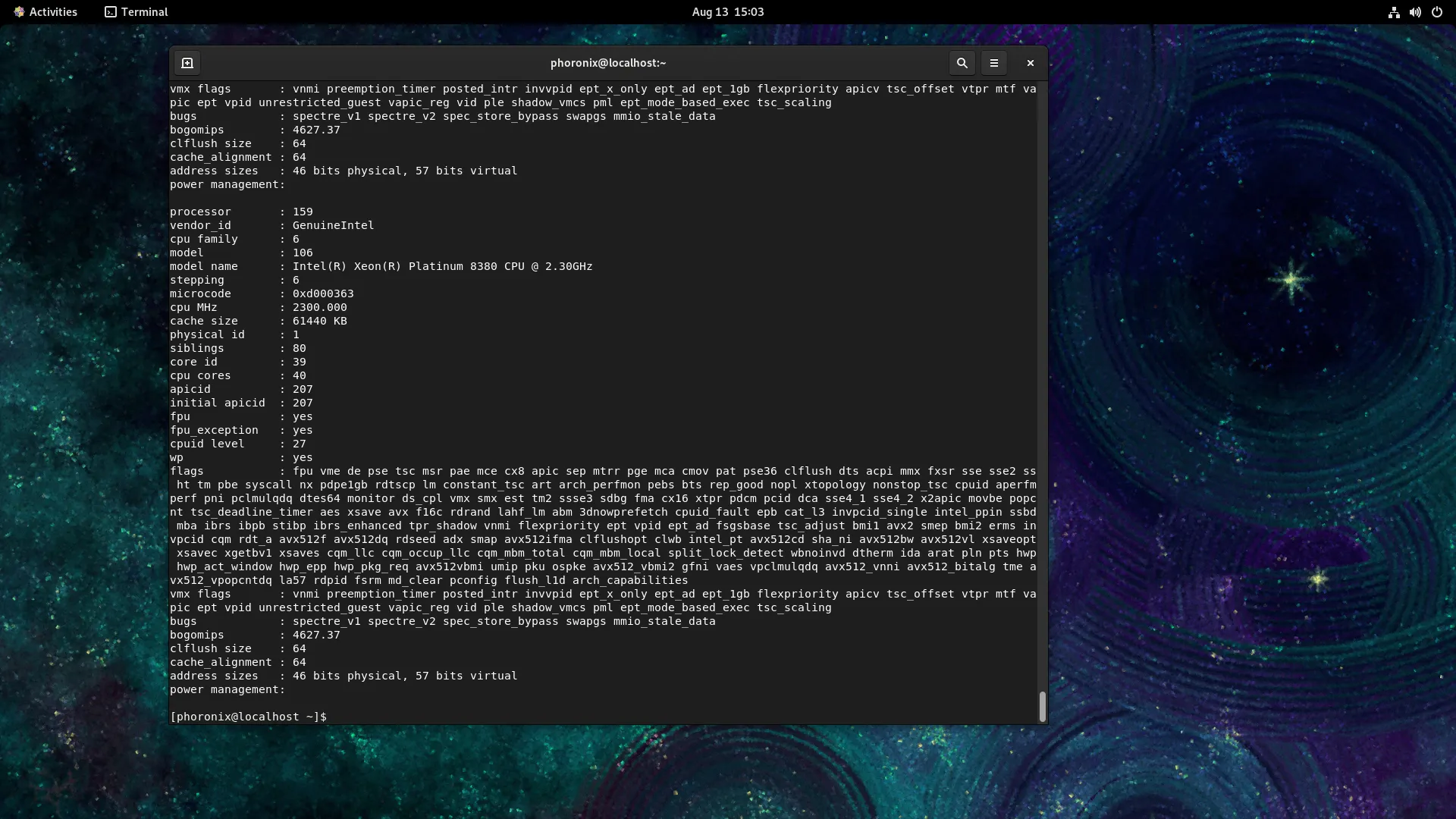Click the cache size value 61440 KB
1456x819 pixels.
[319, 321]
